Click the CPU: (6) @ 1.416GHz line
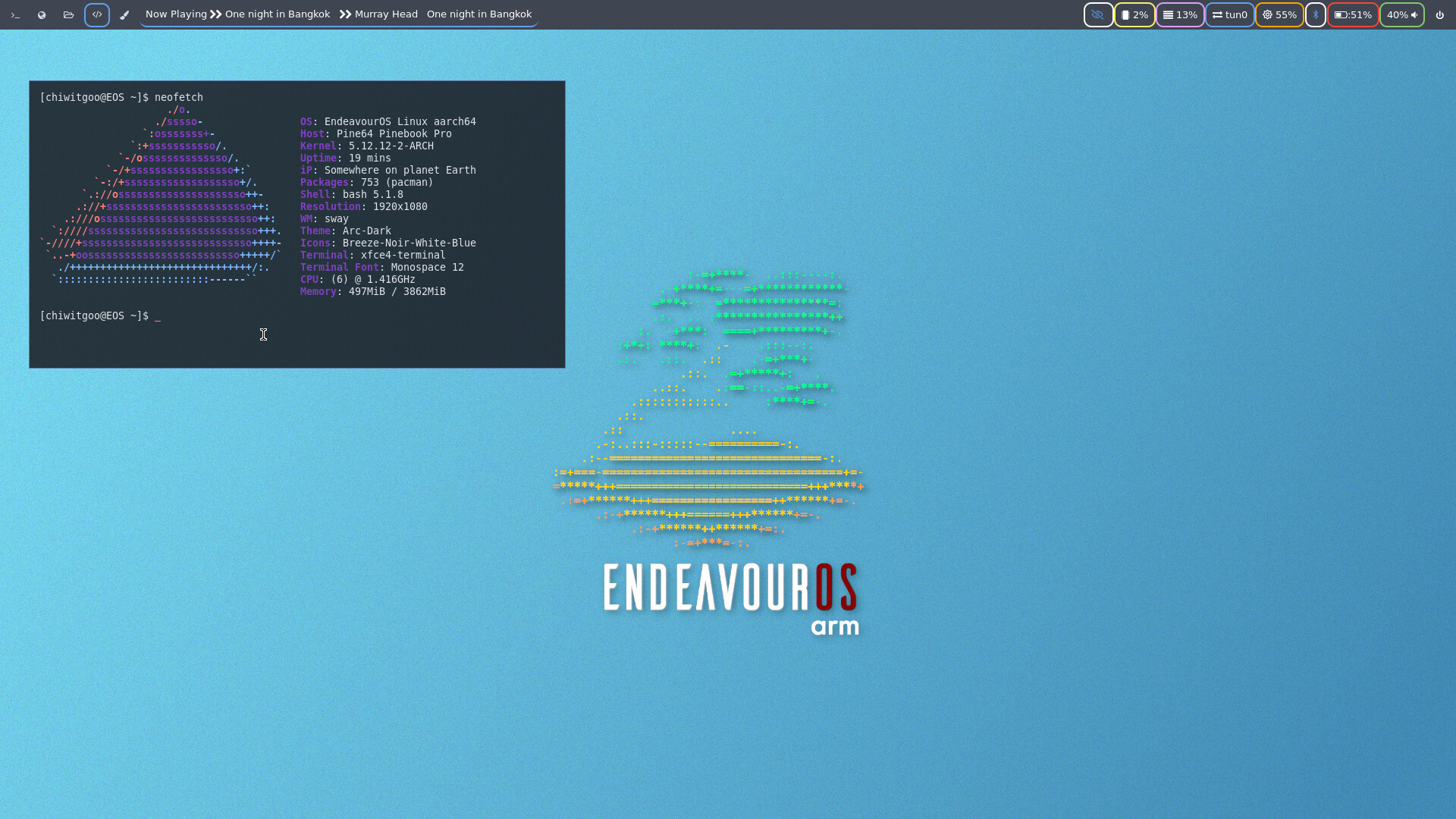 tap(358, 279)
